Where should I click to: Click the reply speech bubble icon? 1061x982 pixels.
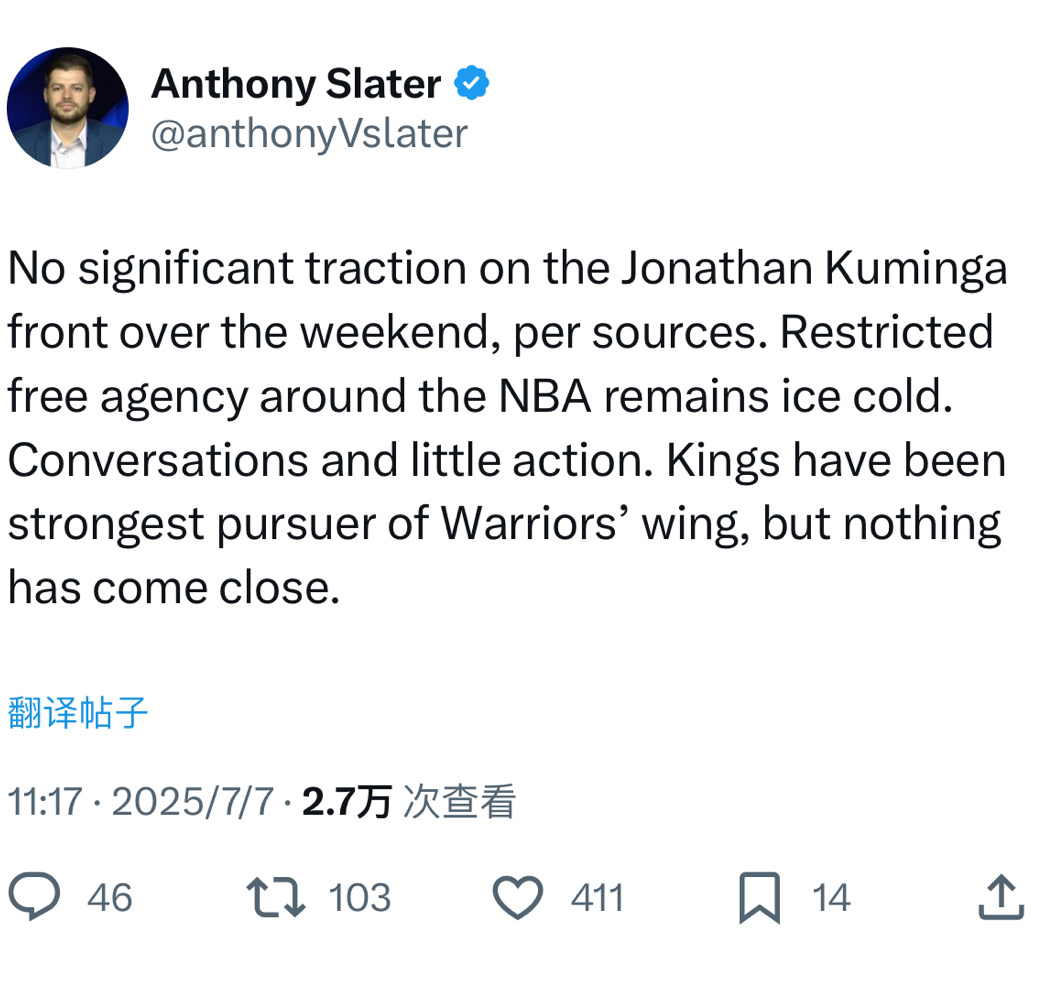[x=34, y=897]
